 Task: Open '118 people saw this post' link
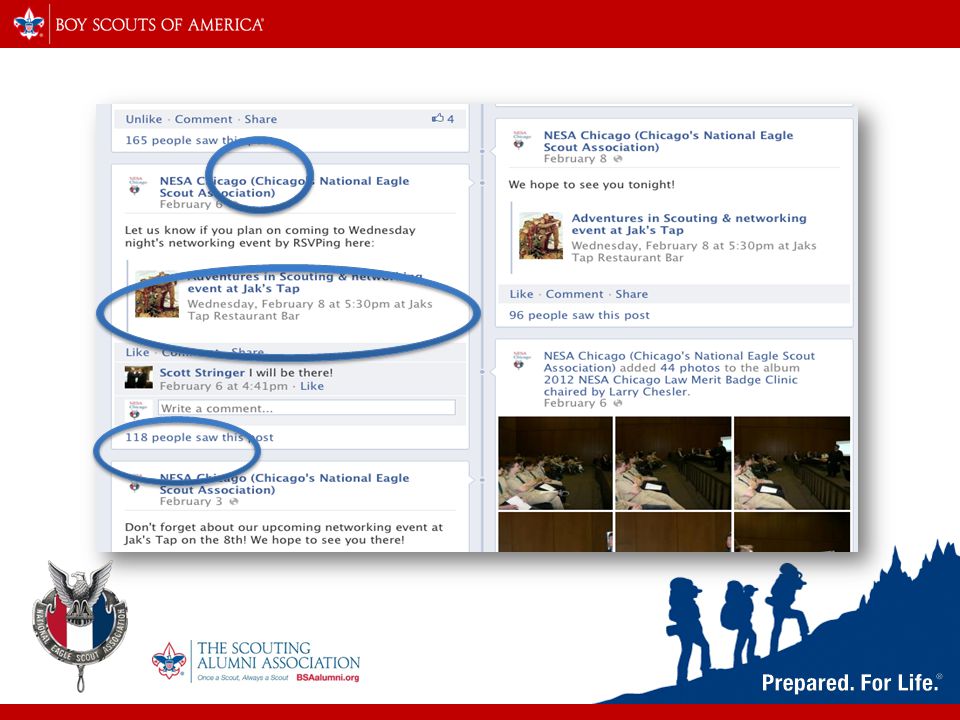[199, 438]
